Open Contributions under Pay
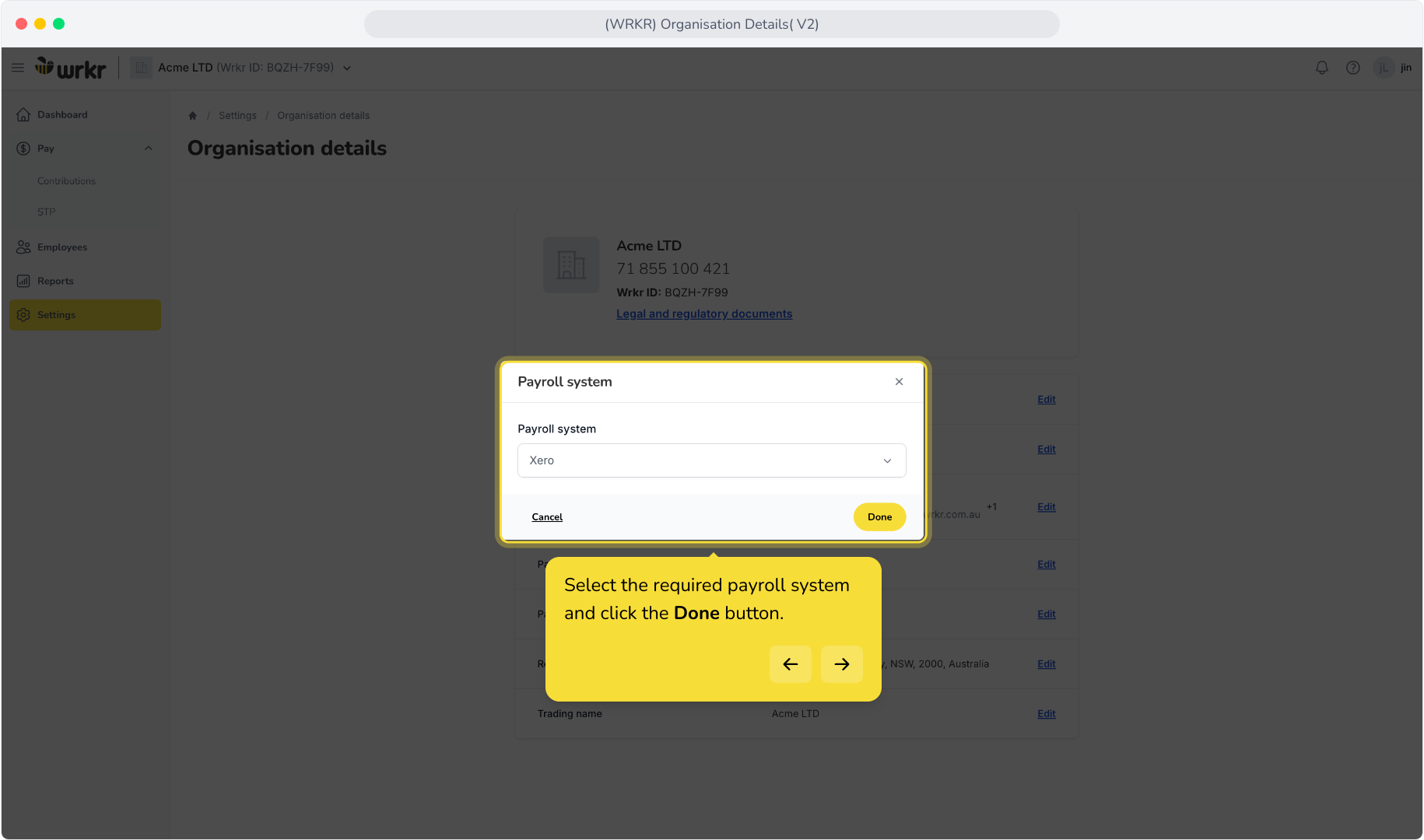1424x840 pixels. (67, 181)
